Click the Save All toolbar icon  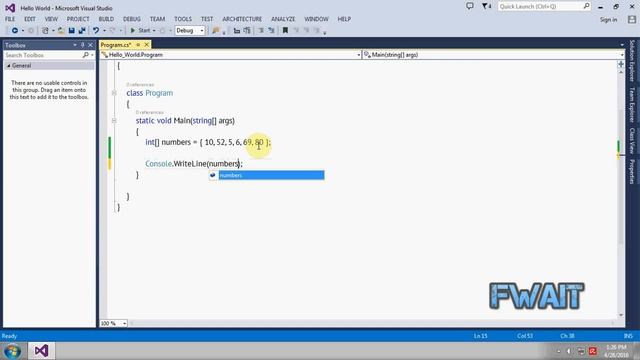[x=82, y=31]
